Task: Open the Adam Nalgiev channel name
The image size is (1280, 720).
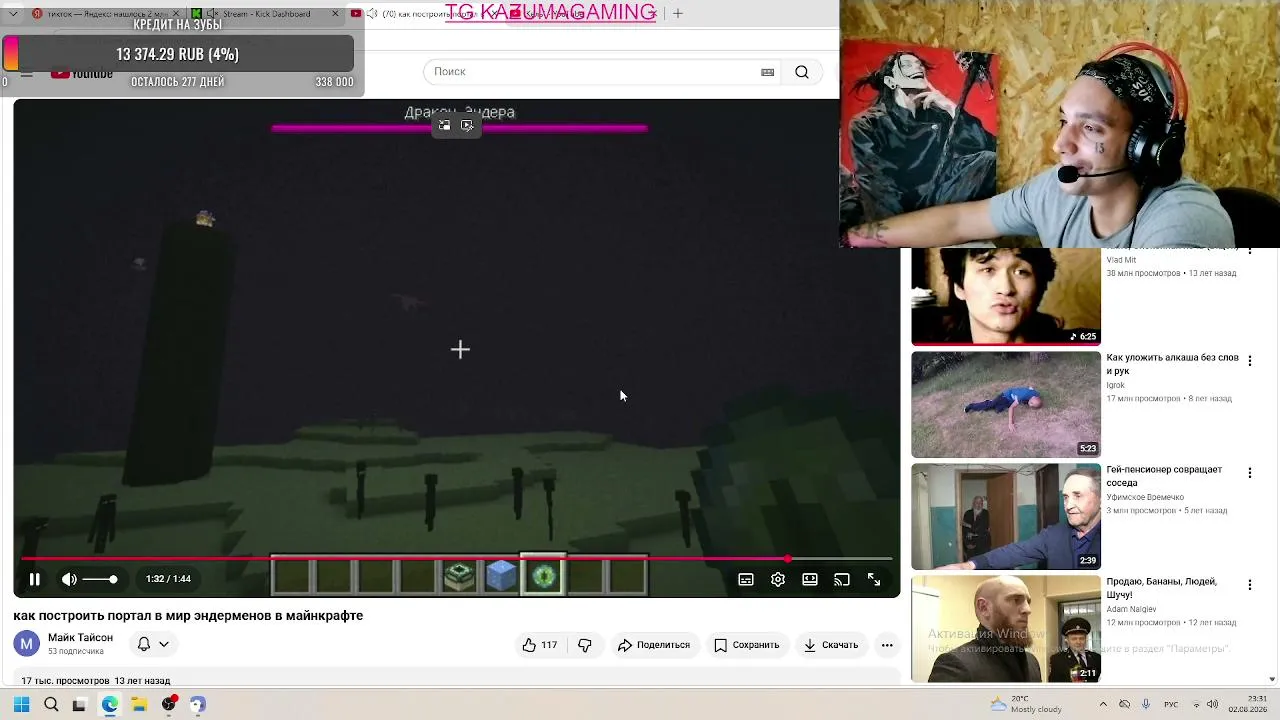Action: 1131,609
